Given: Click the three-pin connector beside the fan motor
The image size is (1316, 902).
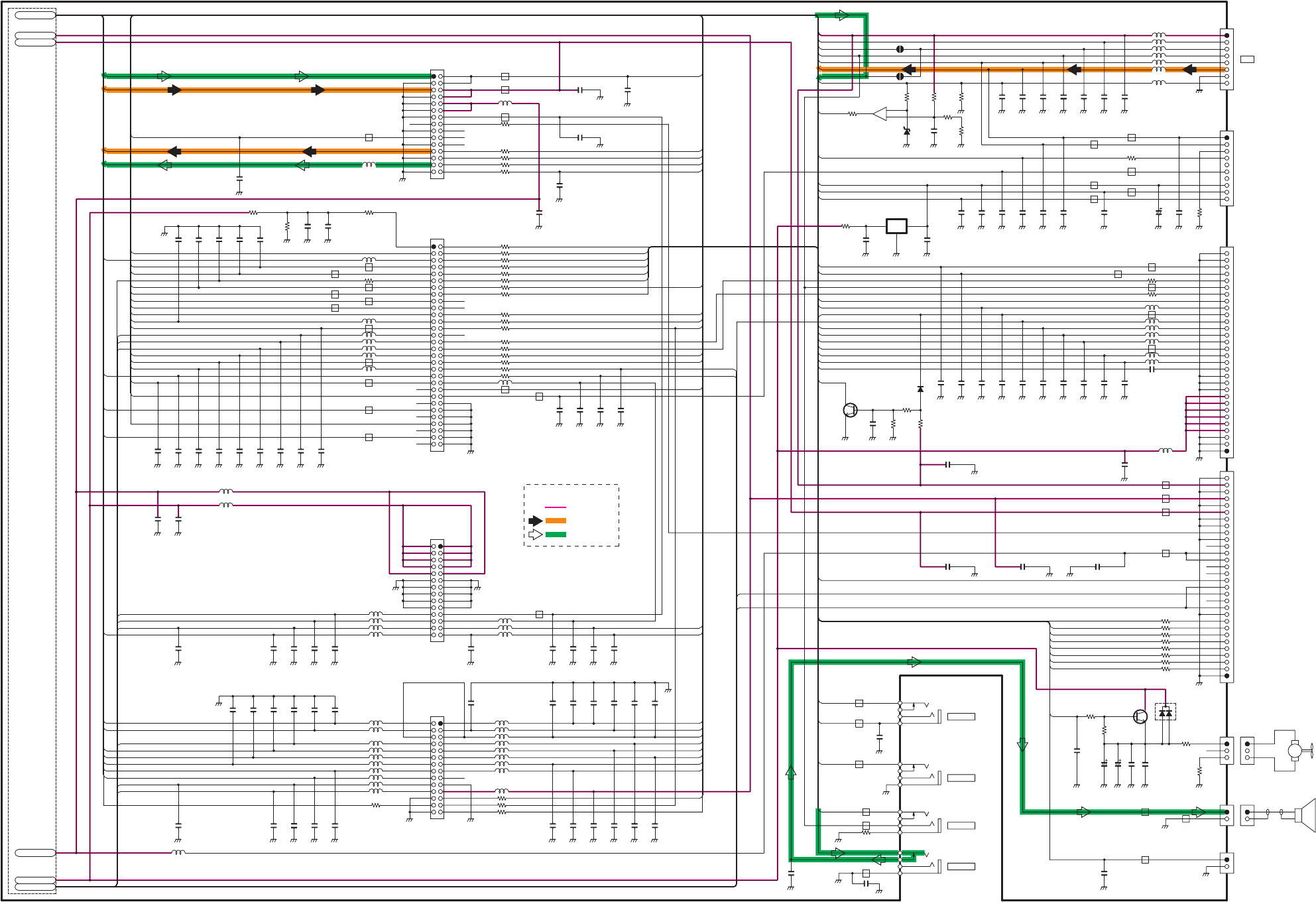Looking at the screenshot, I should tap(1247, 751).
